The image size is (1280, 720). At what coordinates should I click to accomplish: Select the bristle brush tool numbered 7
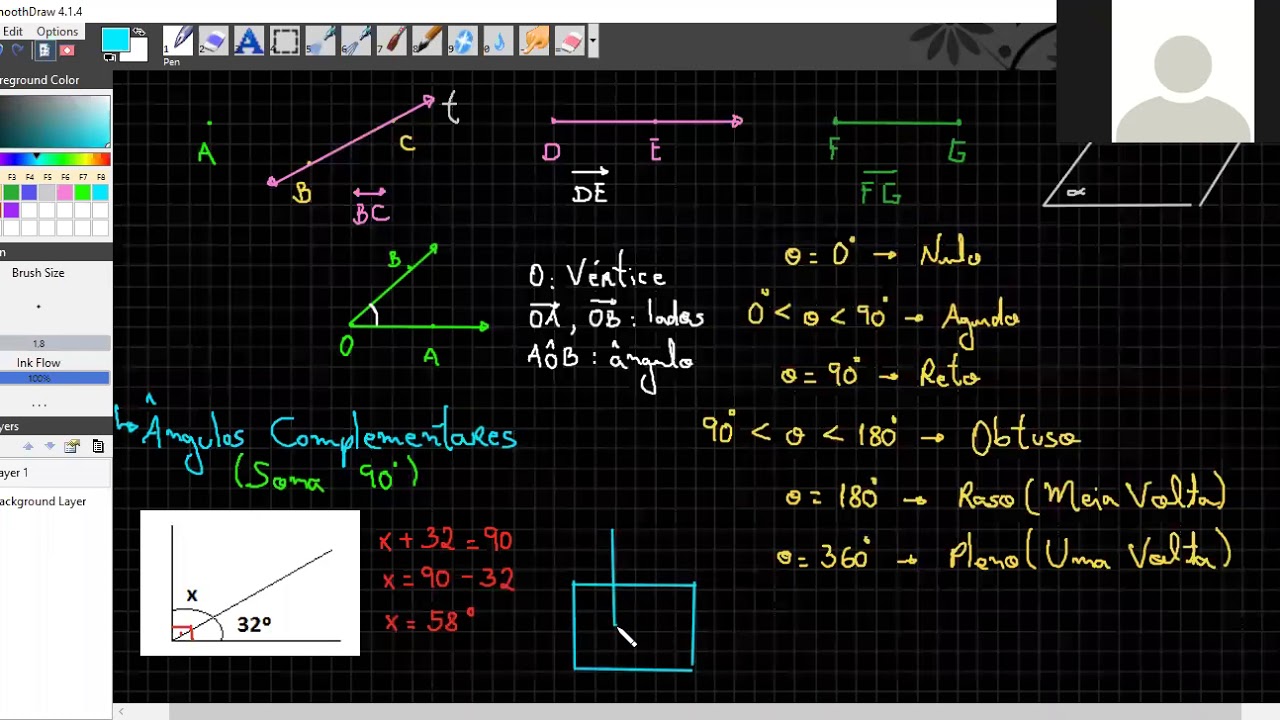coord(392,41)
